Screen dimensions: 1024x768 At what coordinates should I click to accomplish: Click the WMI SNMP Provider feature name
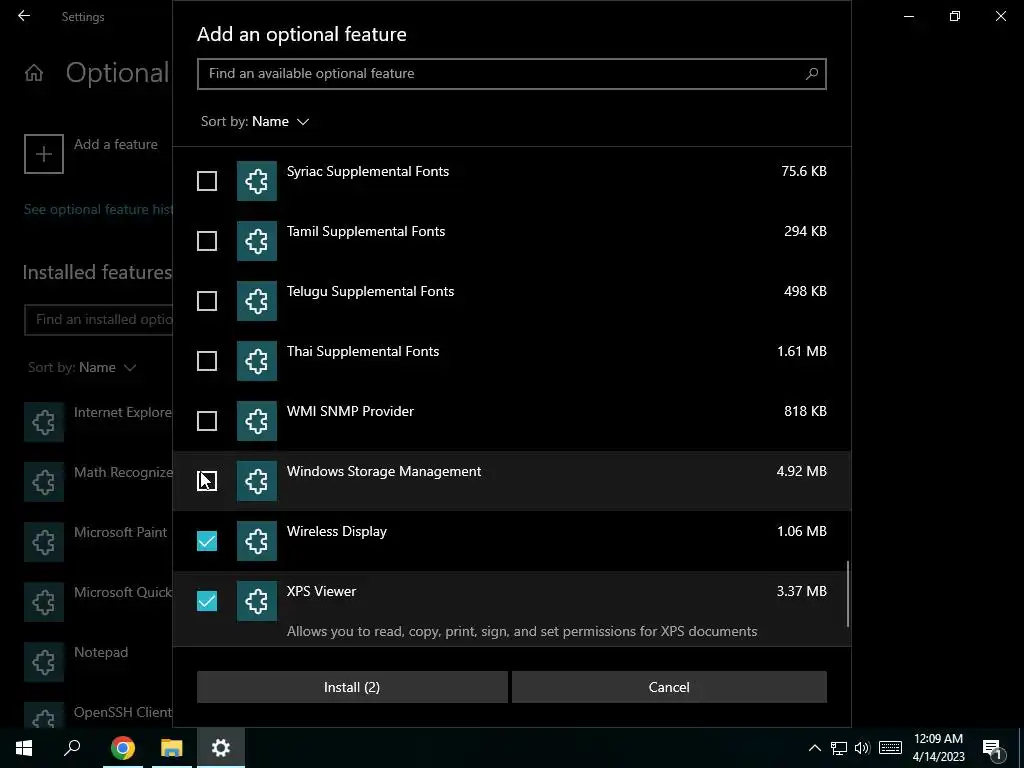(x=350, y=411)
